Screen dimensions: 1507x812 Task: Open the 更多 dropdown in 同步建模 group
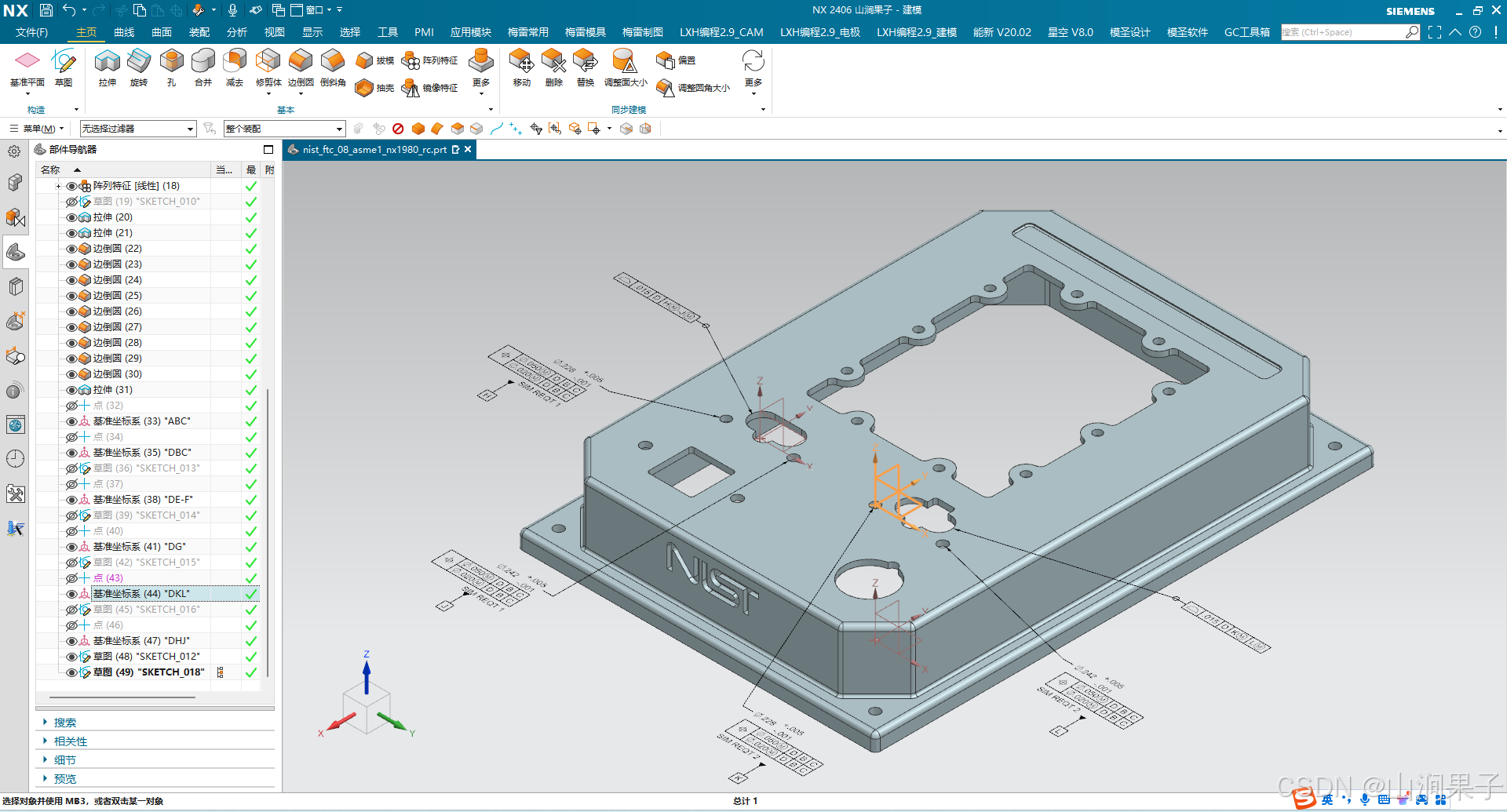(753, 72)
